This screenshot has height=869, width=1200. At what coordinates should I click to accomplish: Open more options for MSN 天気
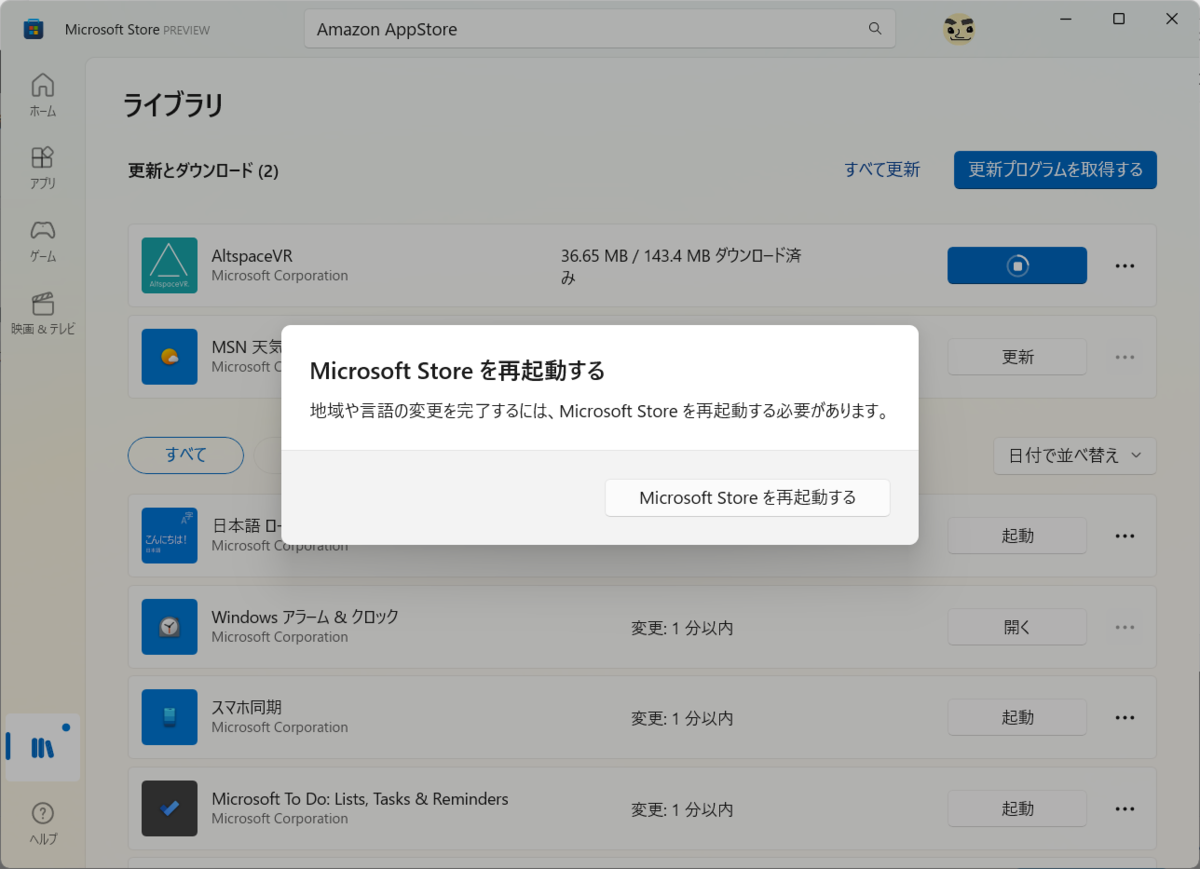tap(1125, 357)
